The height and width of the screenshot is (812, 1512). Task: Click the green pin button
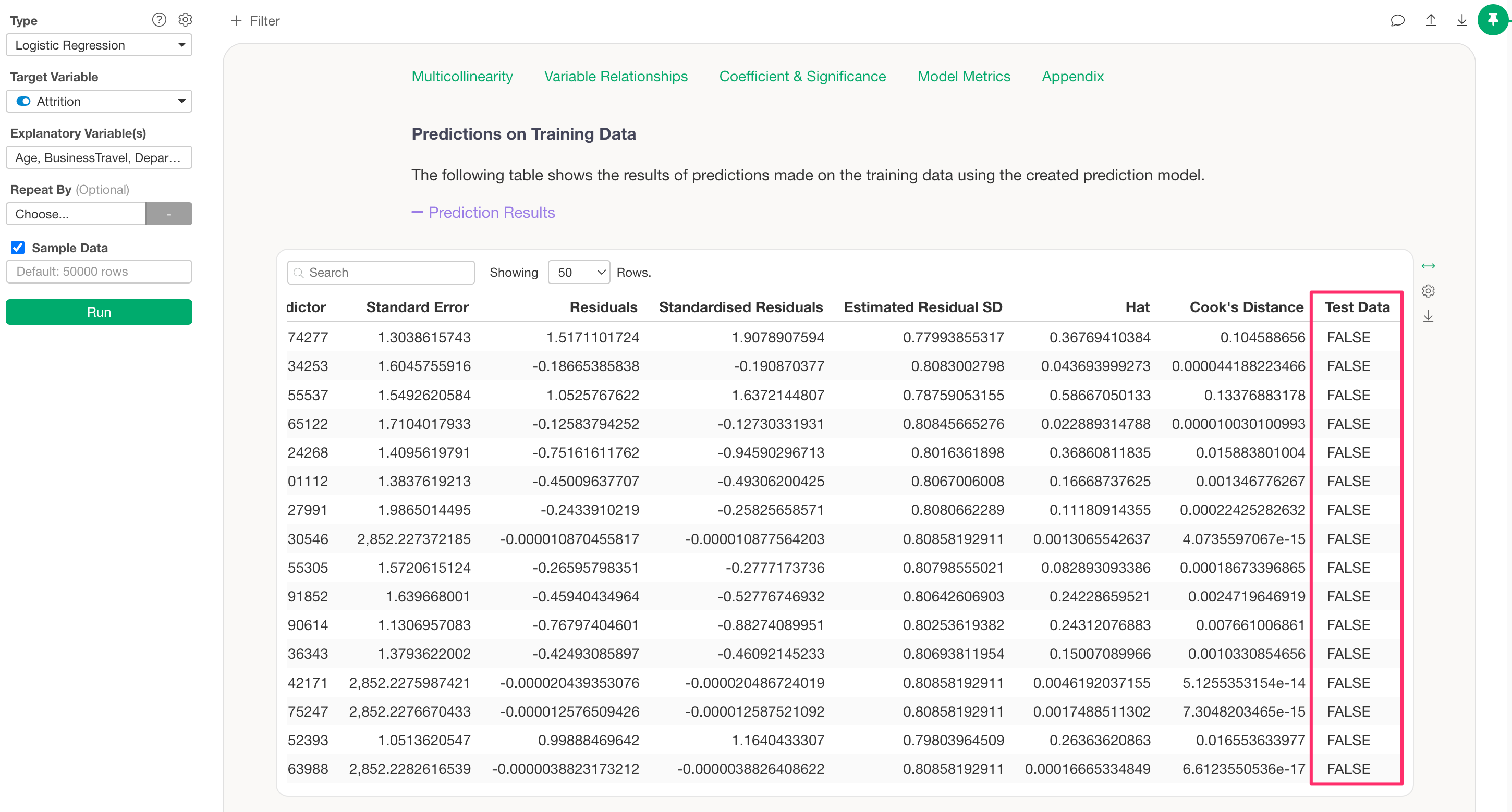point(1493,20)
